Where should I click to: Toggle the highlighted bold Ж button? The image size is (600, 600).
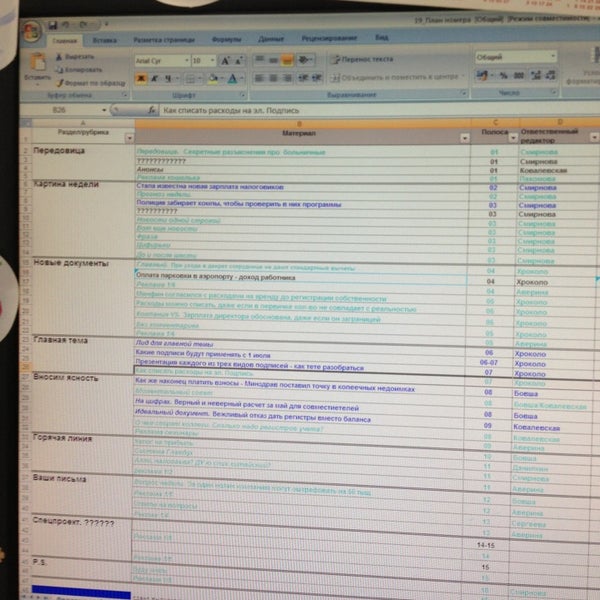point(141,78)
